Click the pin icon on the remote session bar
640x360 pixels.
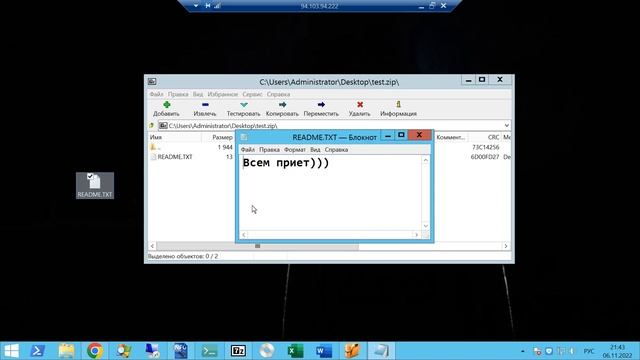coord(207,6)
